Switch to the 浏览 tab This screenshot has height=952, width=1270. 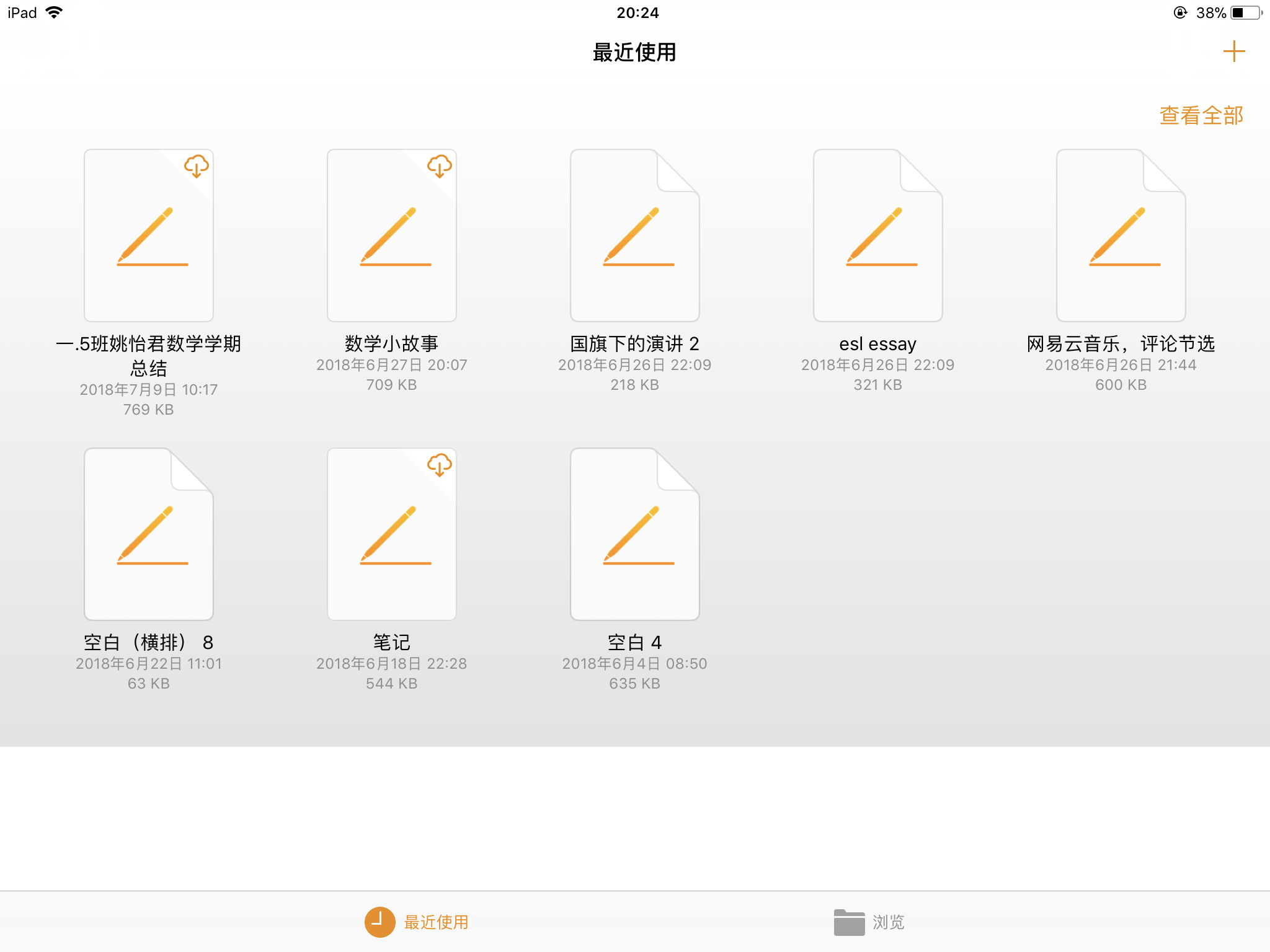(888, 922)
